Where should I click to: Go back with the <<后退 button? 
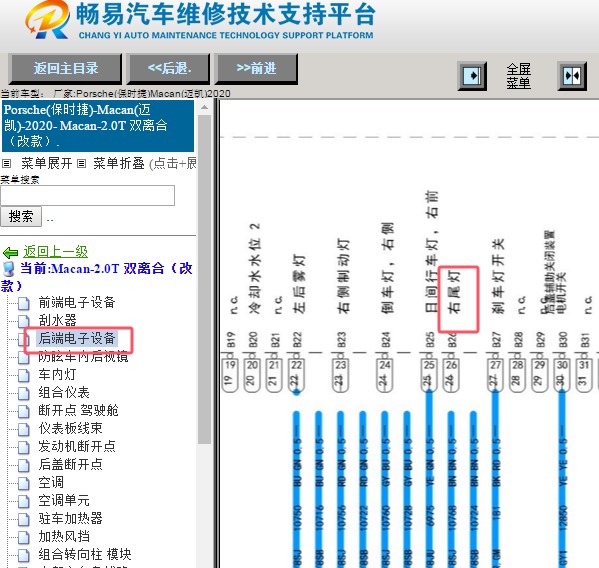click(x=169, y=69)
